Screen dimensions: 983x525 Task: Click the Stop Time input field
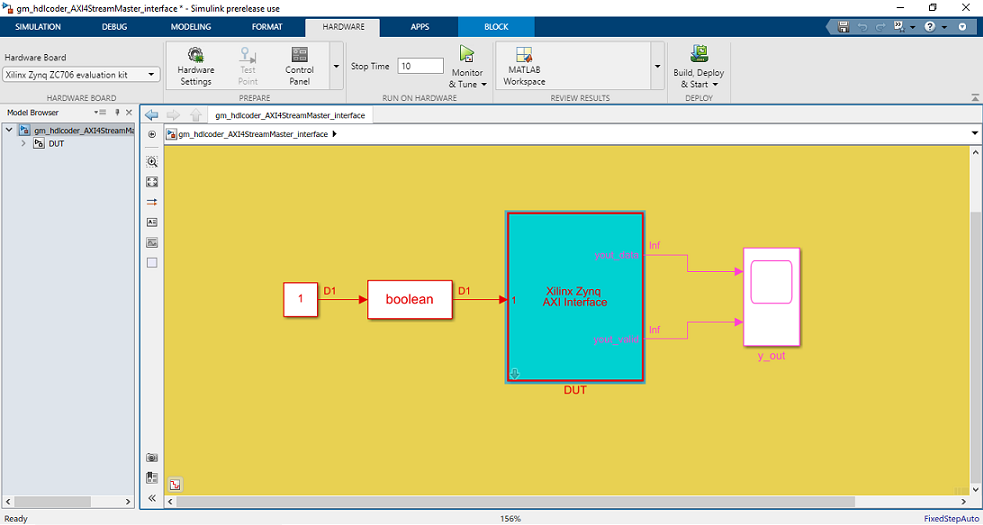[x=420, y=66]
